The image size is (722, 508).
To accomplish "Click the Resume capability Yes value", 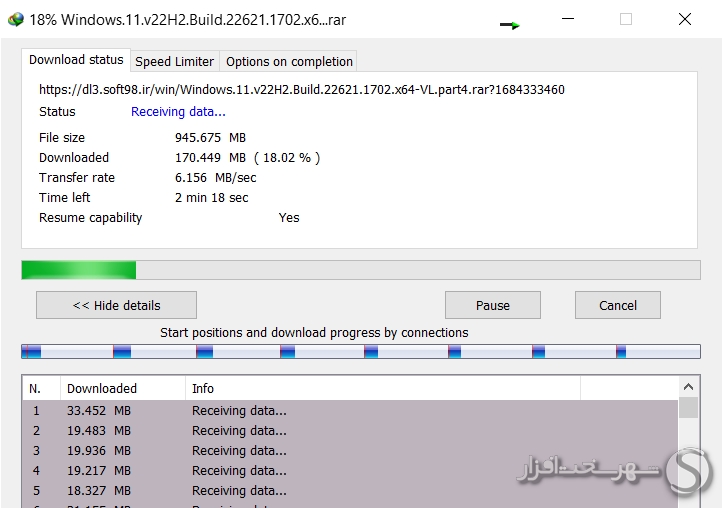I will point(289,217).
